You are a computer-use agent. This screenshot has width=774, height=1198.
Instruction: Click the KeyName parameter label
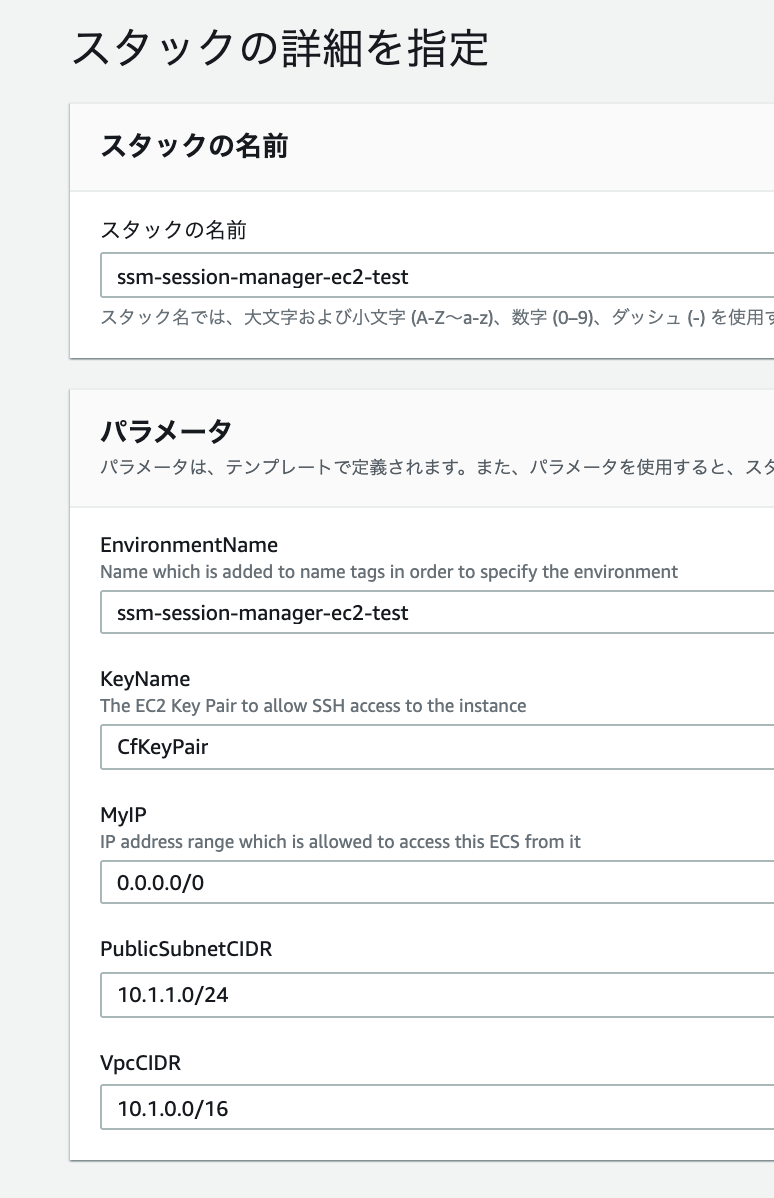[145, 678]
